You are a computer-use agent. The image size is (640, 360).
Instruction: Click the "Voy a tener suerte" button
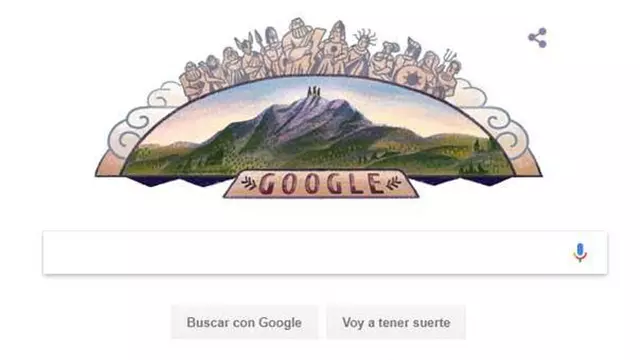396,322
